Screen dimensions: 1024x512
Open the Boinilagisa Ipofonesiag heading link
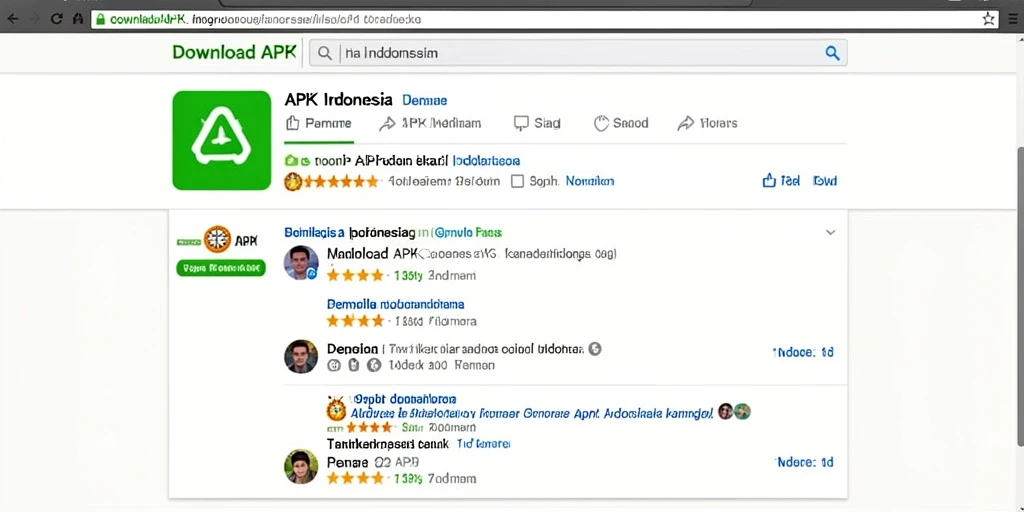(x=349, y=232)
